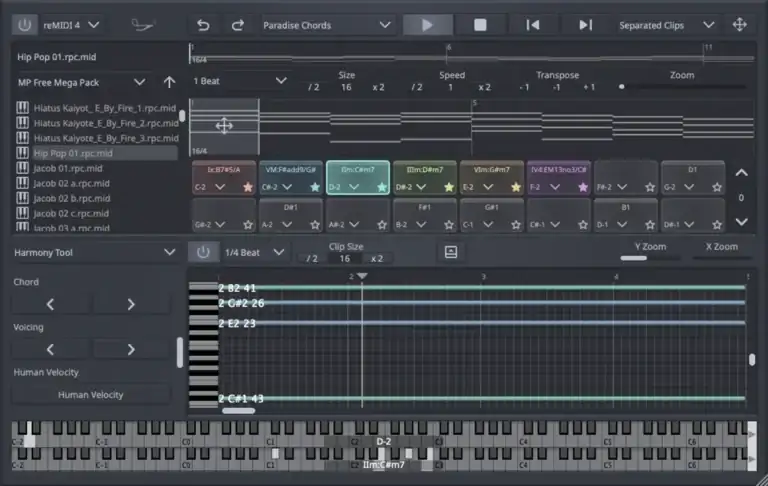Toggle favorite star on D-2 pad
768x486 pixels.
click(382, 187)
